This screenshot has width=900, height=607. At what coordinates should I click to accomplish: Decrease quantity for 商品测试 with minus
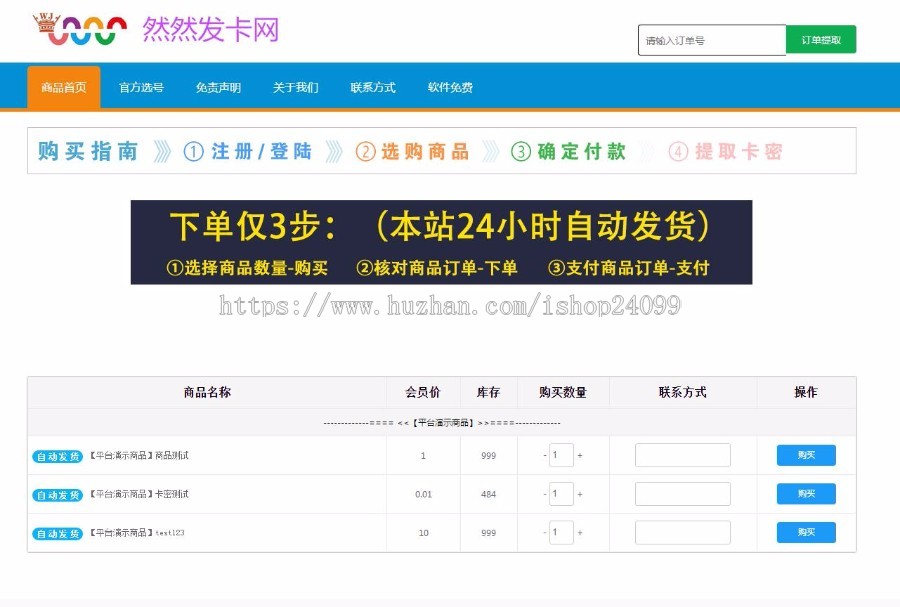coord(545,455)
